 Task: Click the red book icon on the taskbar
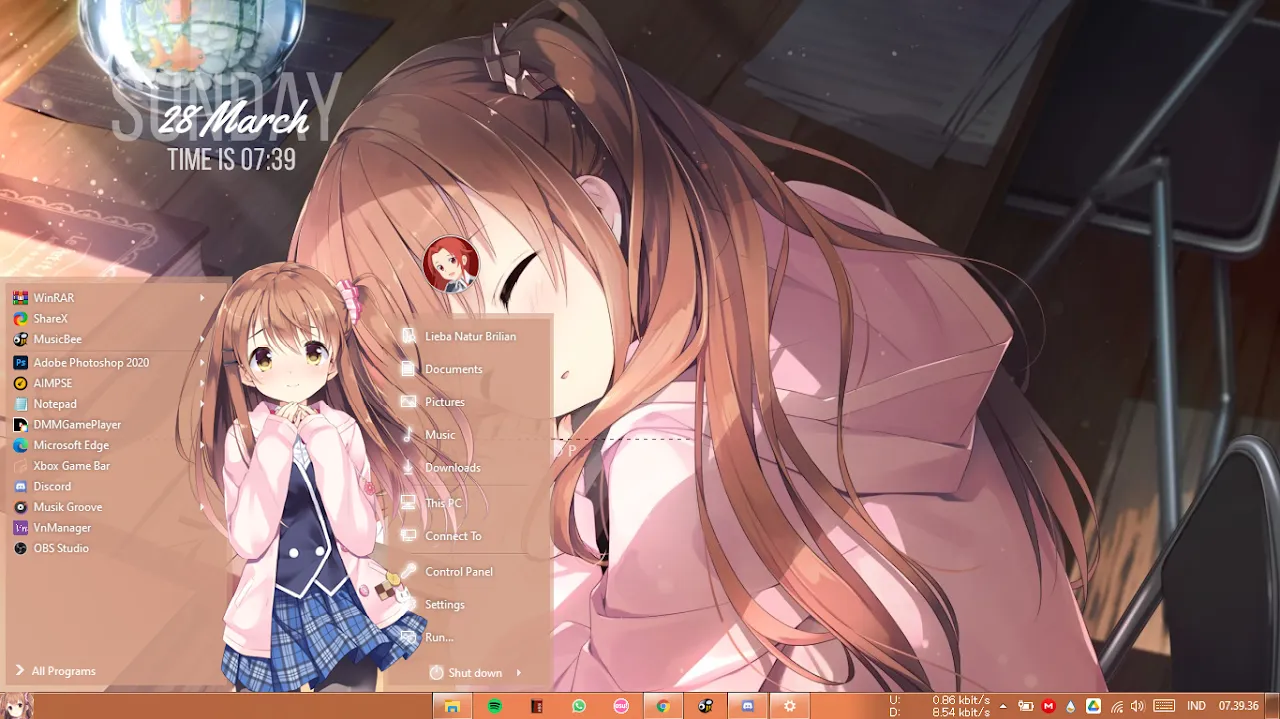click(x=537, y=706)
